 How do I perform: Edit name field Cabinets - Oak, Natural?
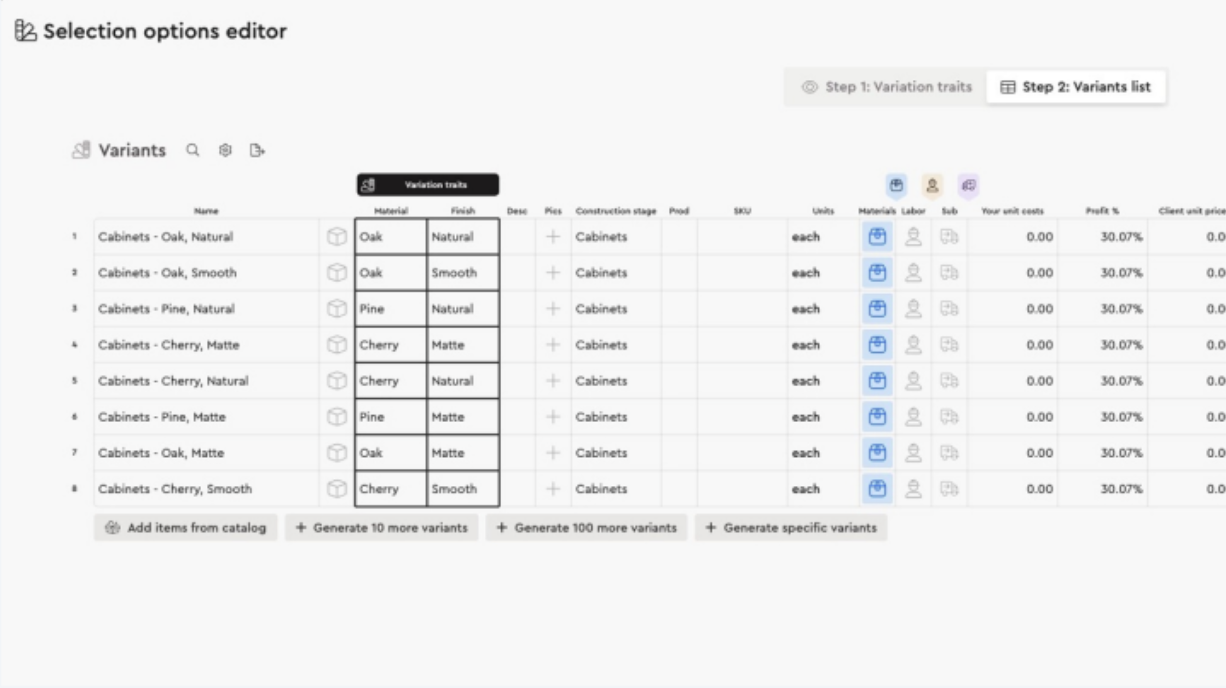207,237
